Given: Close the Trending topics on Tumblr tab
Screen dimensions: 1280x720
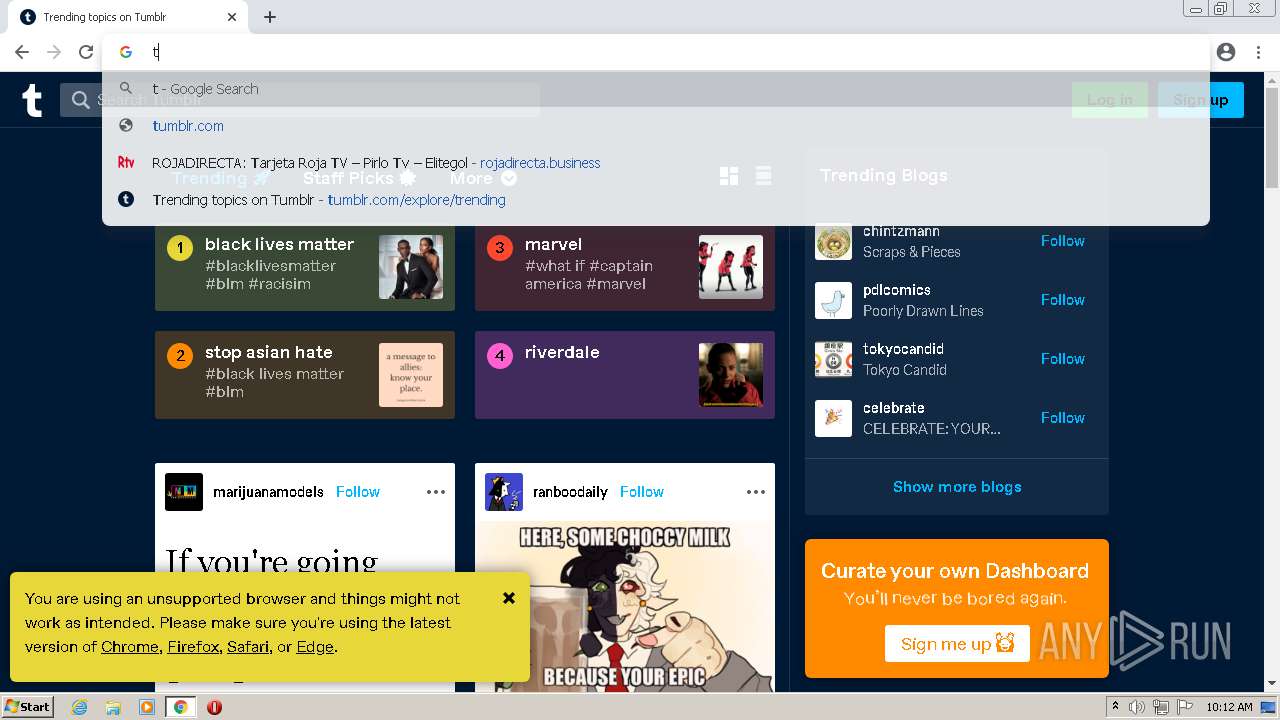Looking at the screenshot, I should (x=232, y=17).
